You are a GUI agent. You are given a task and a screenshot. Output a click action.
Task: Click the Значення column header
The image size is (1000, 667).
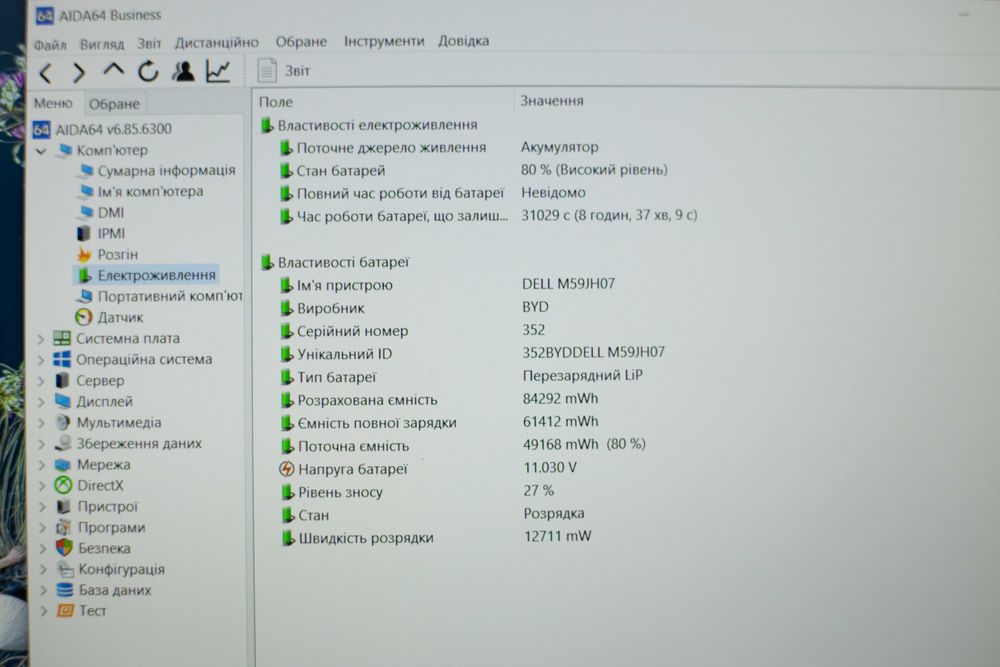552,101
